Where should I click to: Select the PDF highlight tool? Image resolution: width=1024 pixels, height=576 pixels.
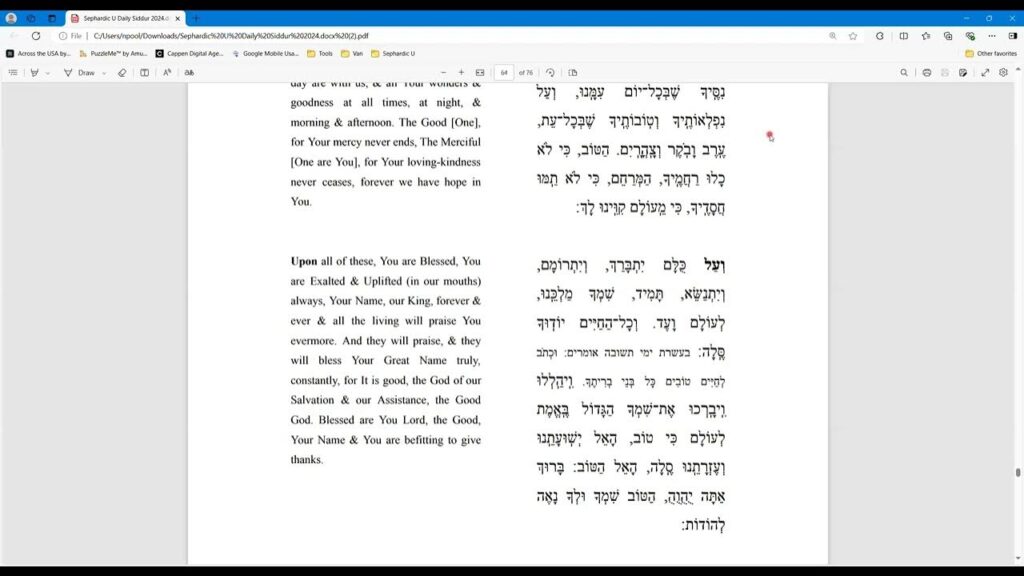click(x=35, y=72)
